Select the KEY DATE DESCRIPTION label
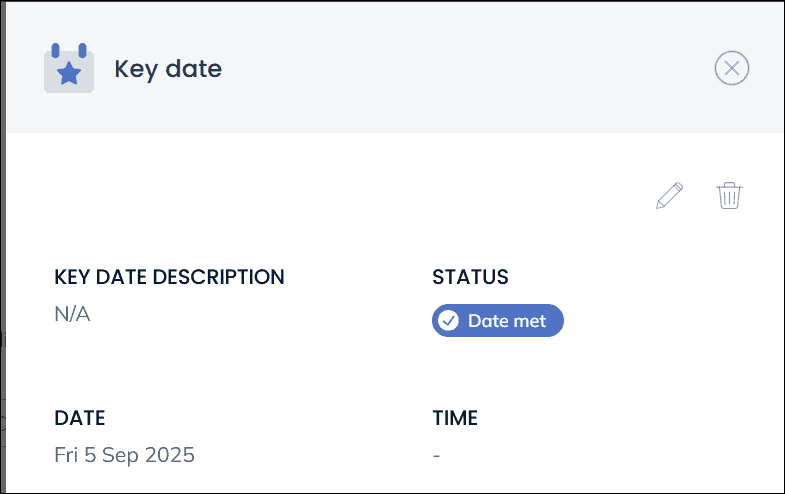785x494 pixels. click(x=169, y=277)
